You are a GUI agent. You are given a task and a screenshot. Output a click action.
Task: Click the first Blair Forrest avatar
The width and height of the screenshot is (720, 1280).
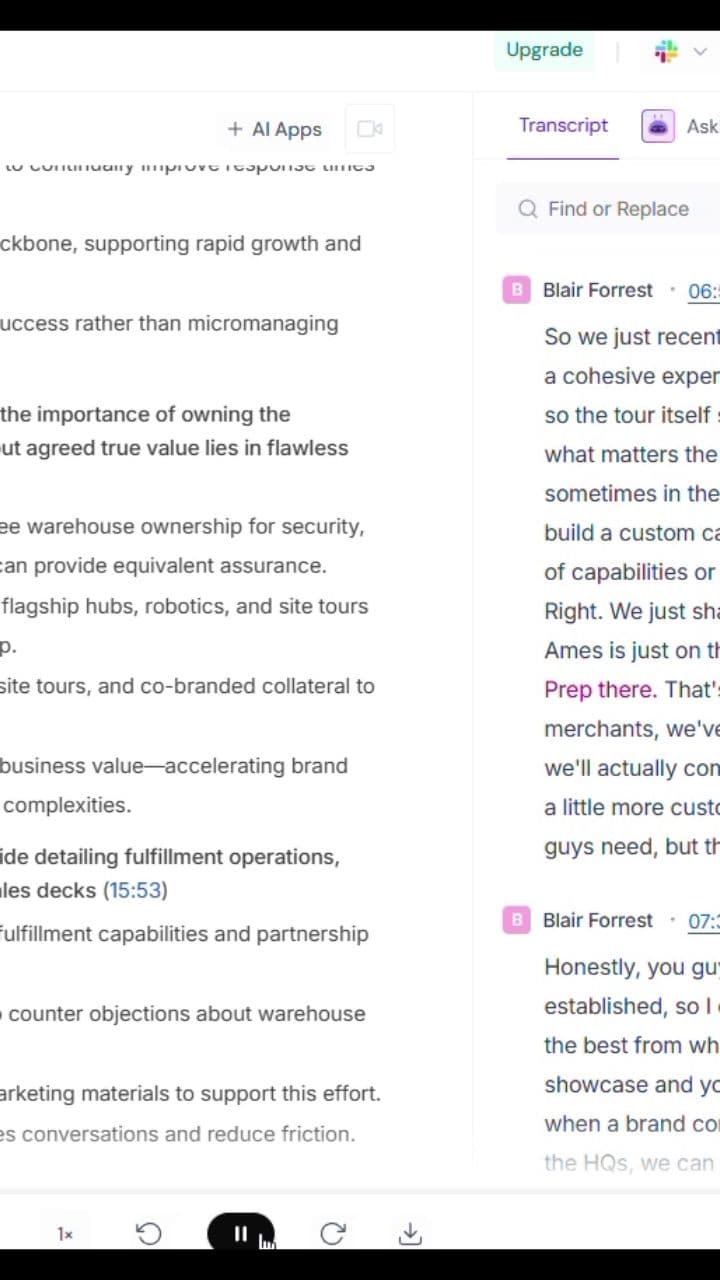click(x=516, y=290)
